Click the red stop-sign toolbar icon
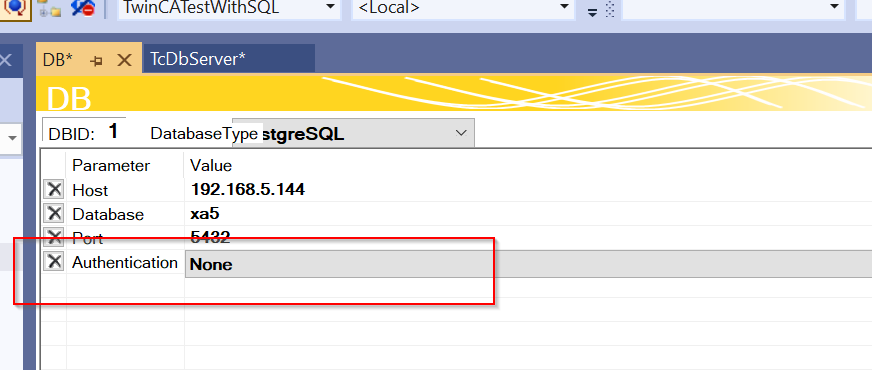Image resolution: width=872 pixels, height=370 pixels. 84,8
